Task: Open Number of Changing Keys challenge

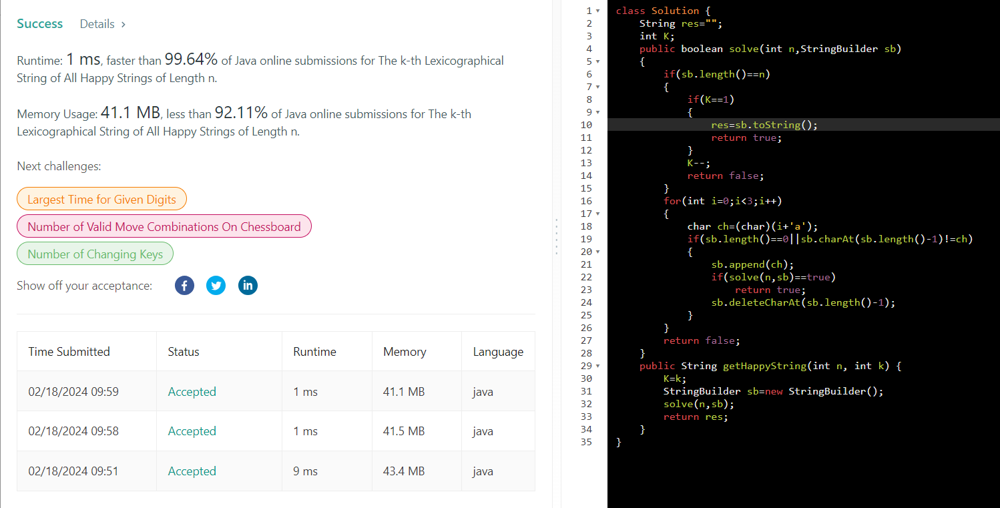Action: tap(95, 254)
